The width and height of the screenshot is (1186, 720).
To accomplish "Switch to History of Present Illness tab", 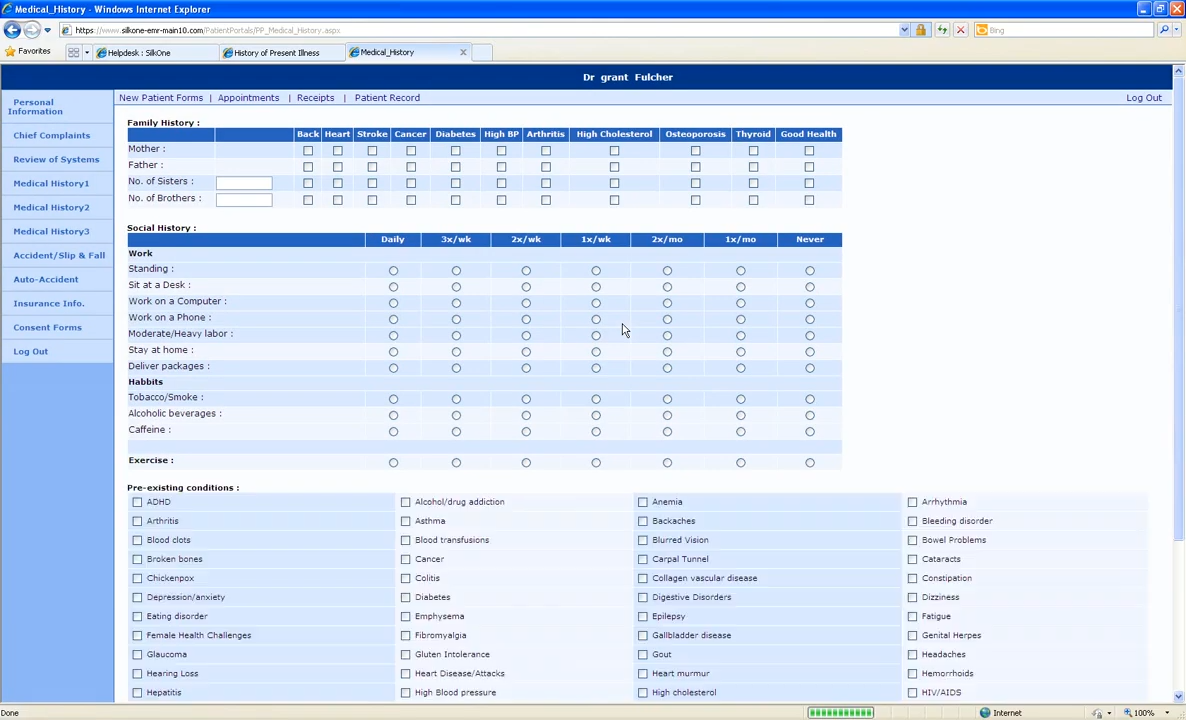I will coord(276,53).
